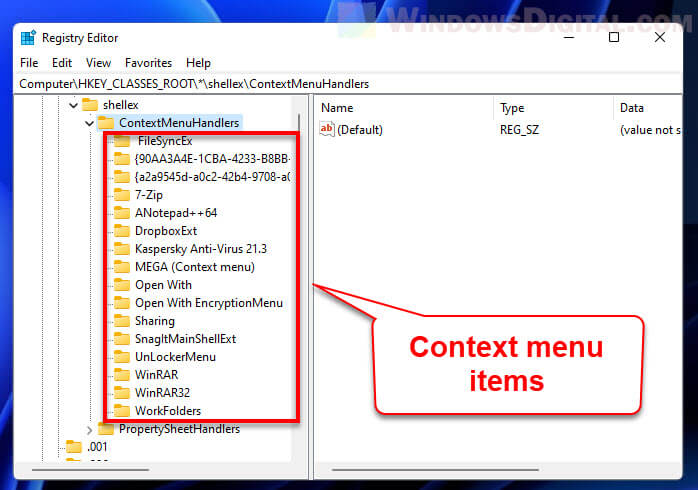Open the View menu
698x490 pixels.
98,63
